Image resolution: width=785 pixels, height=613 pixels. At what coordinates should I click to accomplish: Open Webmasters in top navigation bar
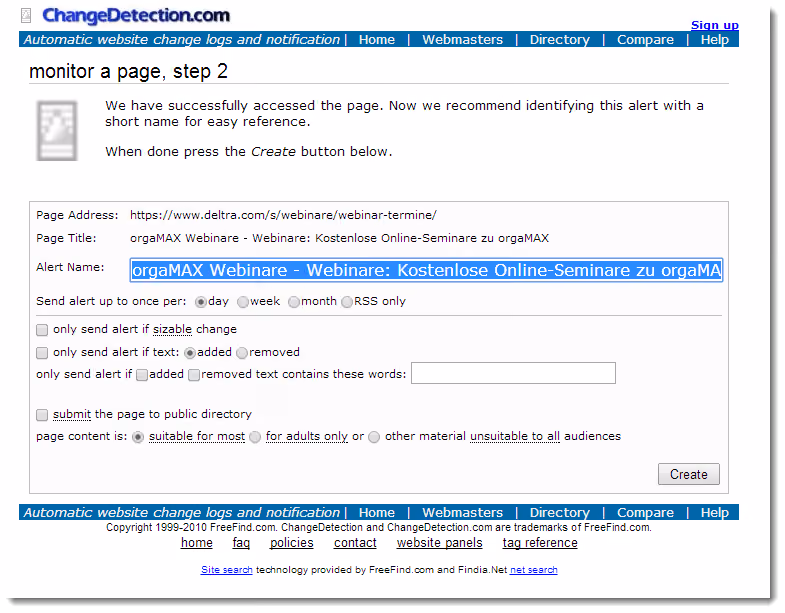click(x=462, y=39)
